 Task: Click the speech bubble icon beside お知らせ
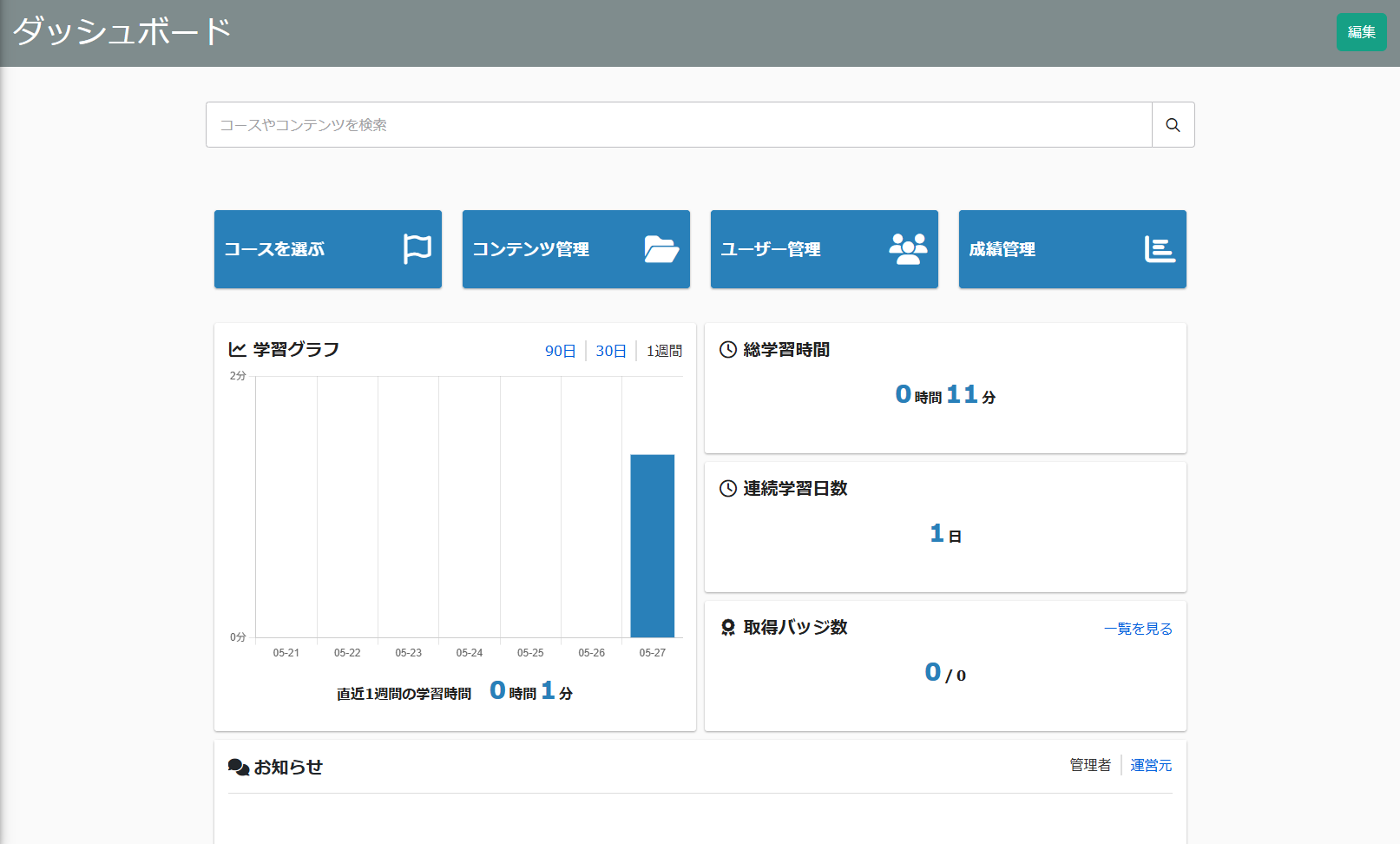[237, 766]
